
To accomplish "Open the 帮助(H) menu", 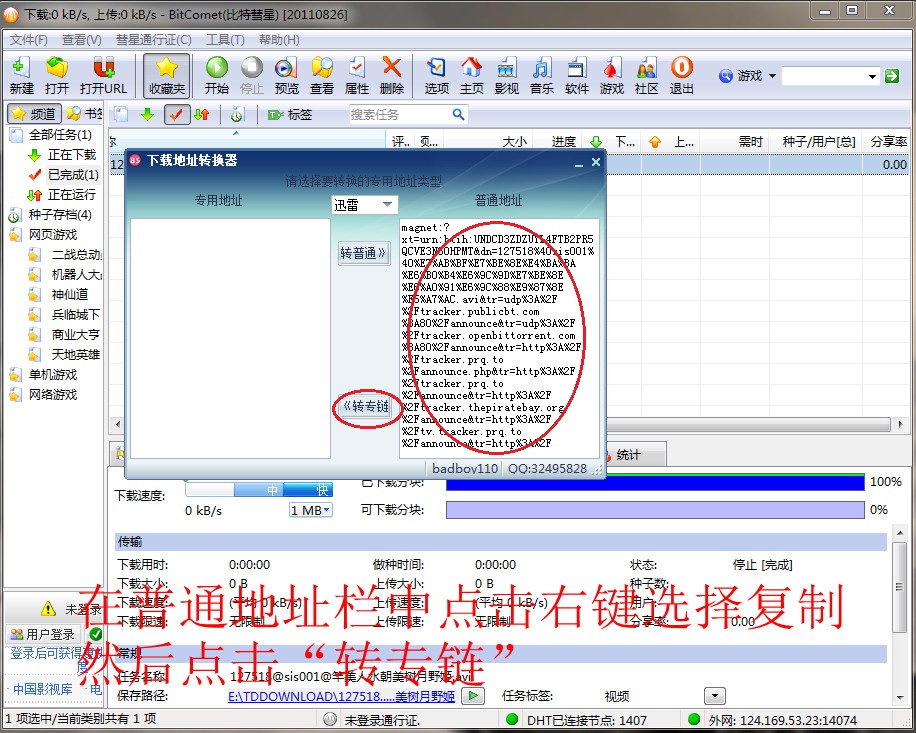I will (x=279, y=40).
